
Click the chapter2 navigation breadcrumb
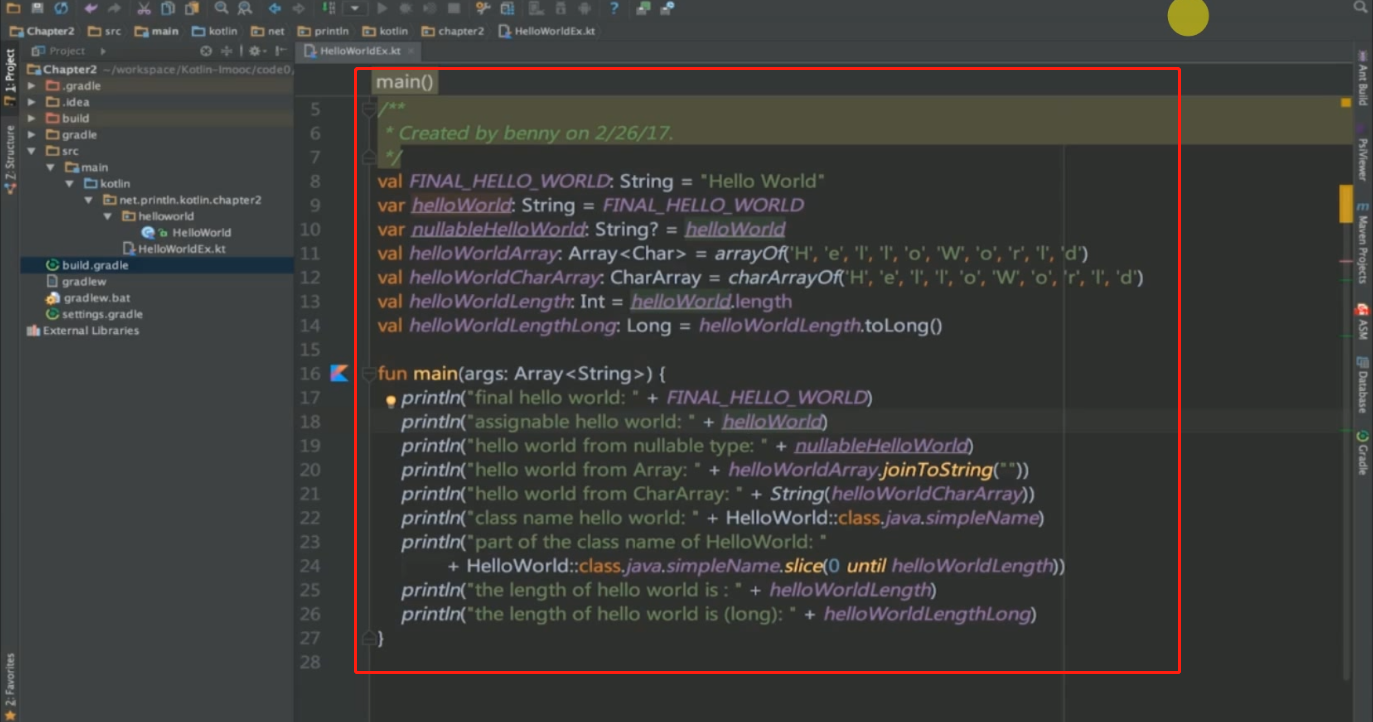click(452, 31)
